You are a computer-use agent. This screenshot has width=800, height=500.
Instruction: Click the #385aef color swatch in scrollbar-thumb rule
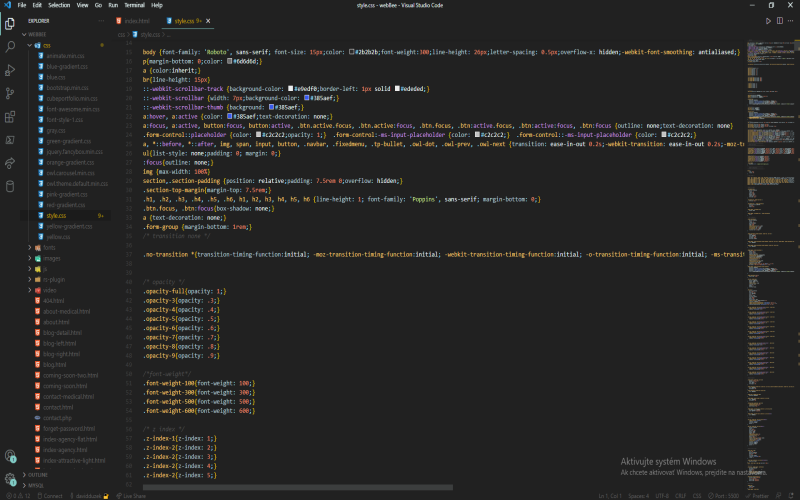point(272,107)
